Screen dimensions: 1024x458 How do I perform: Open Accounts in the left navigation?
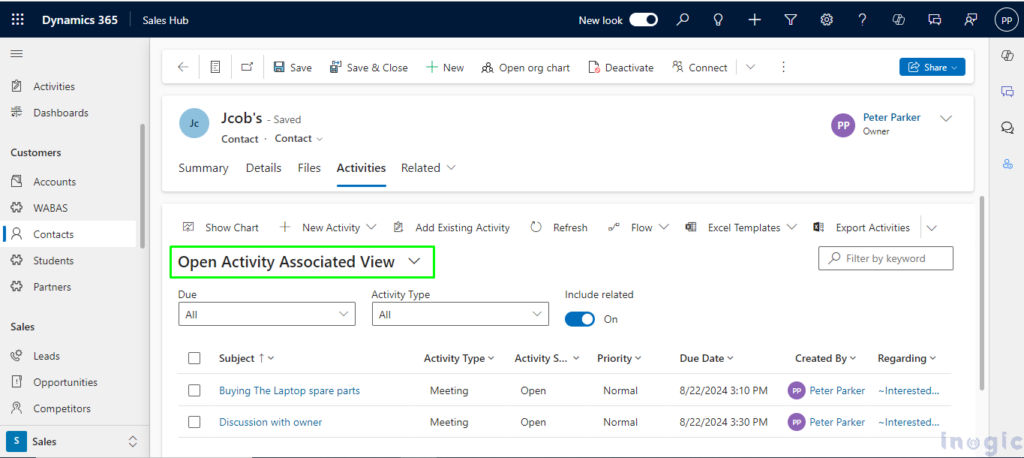click(54, 182)
